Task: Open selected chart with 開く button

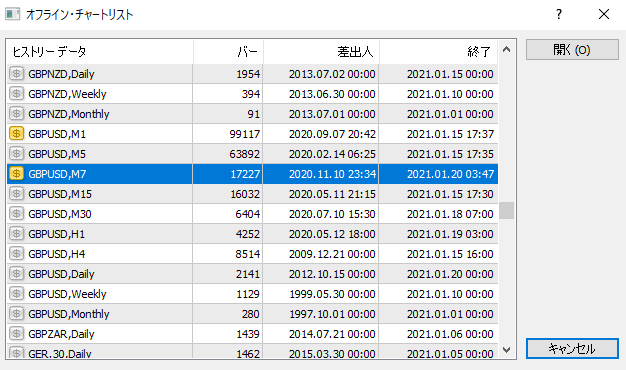Action: 572,50
